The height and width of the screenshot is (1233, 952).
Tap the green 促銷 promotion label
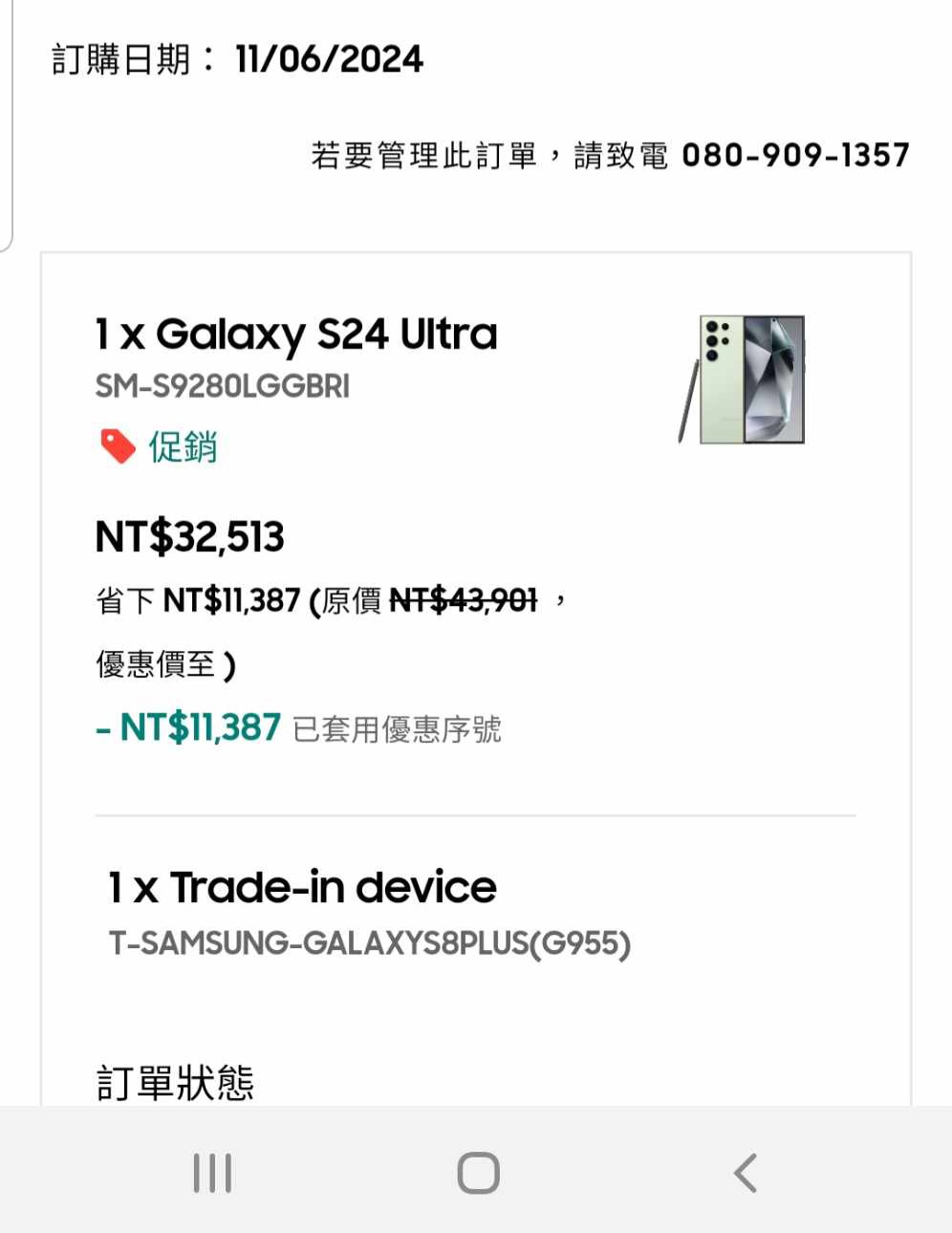click(183, 446)
